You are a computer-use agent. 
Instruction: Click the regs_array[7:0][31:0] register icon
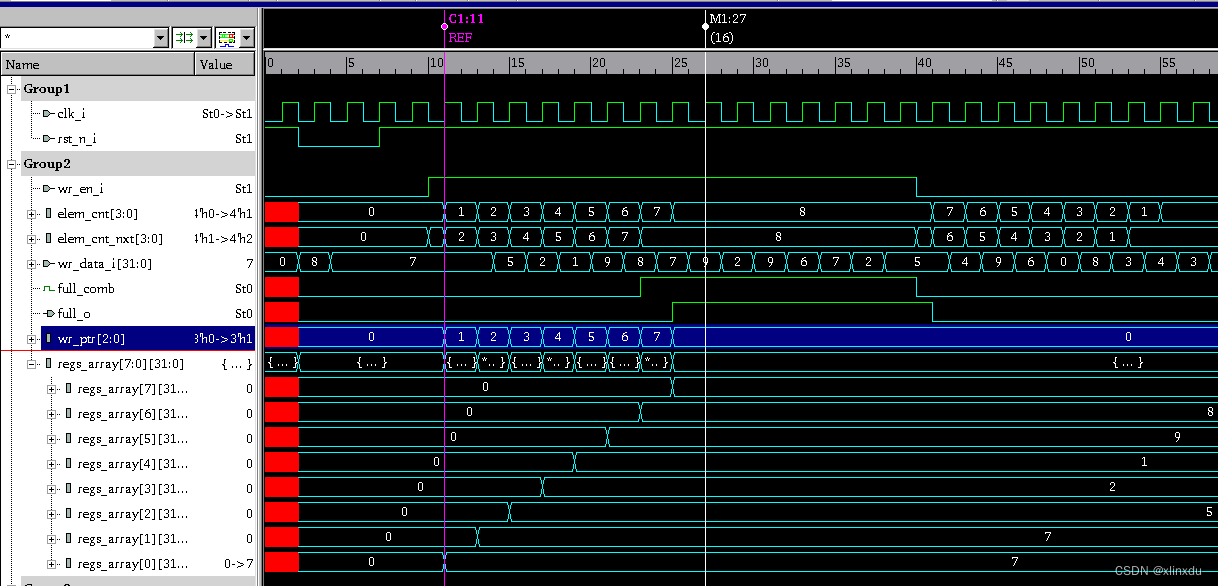[49, 364]
